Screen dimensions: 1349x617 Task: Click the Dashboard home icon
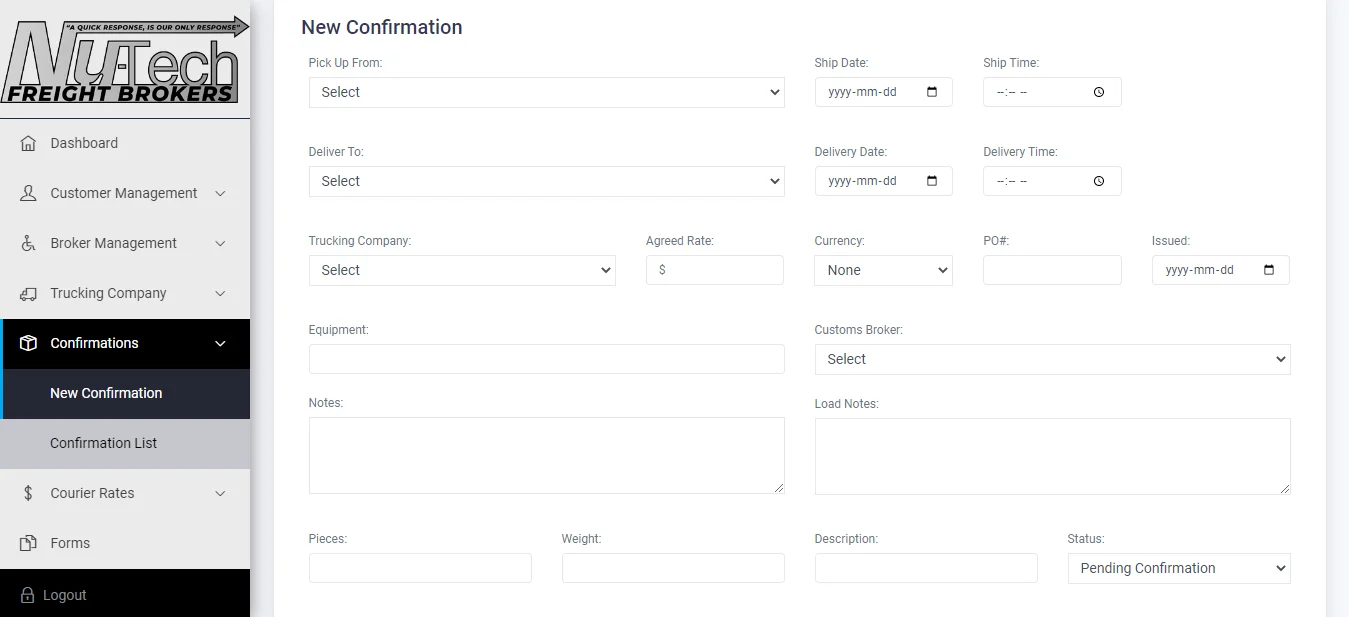click(28, 143)
